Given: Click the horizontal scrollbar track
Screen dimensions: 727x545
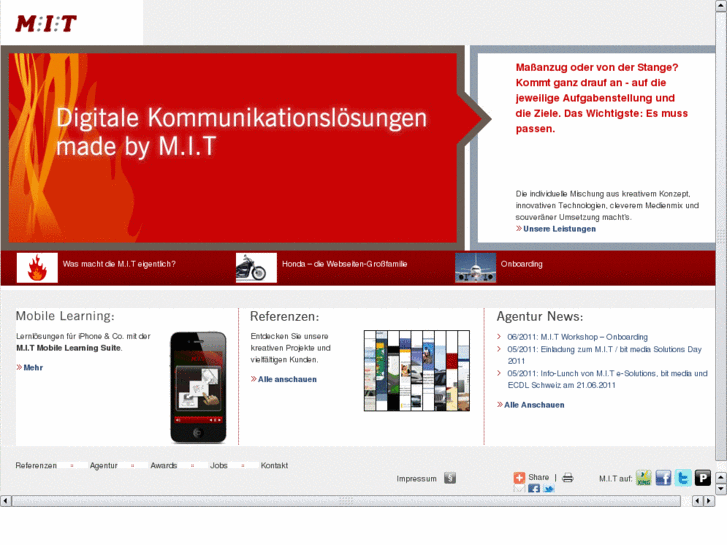Looking at the screenshot, I should (x=346, y=501).
